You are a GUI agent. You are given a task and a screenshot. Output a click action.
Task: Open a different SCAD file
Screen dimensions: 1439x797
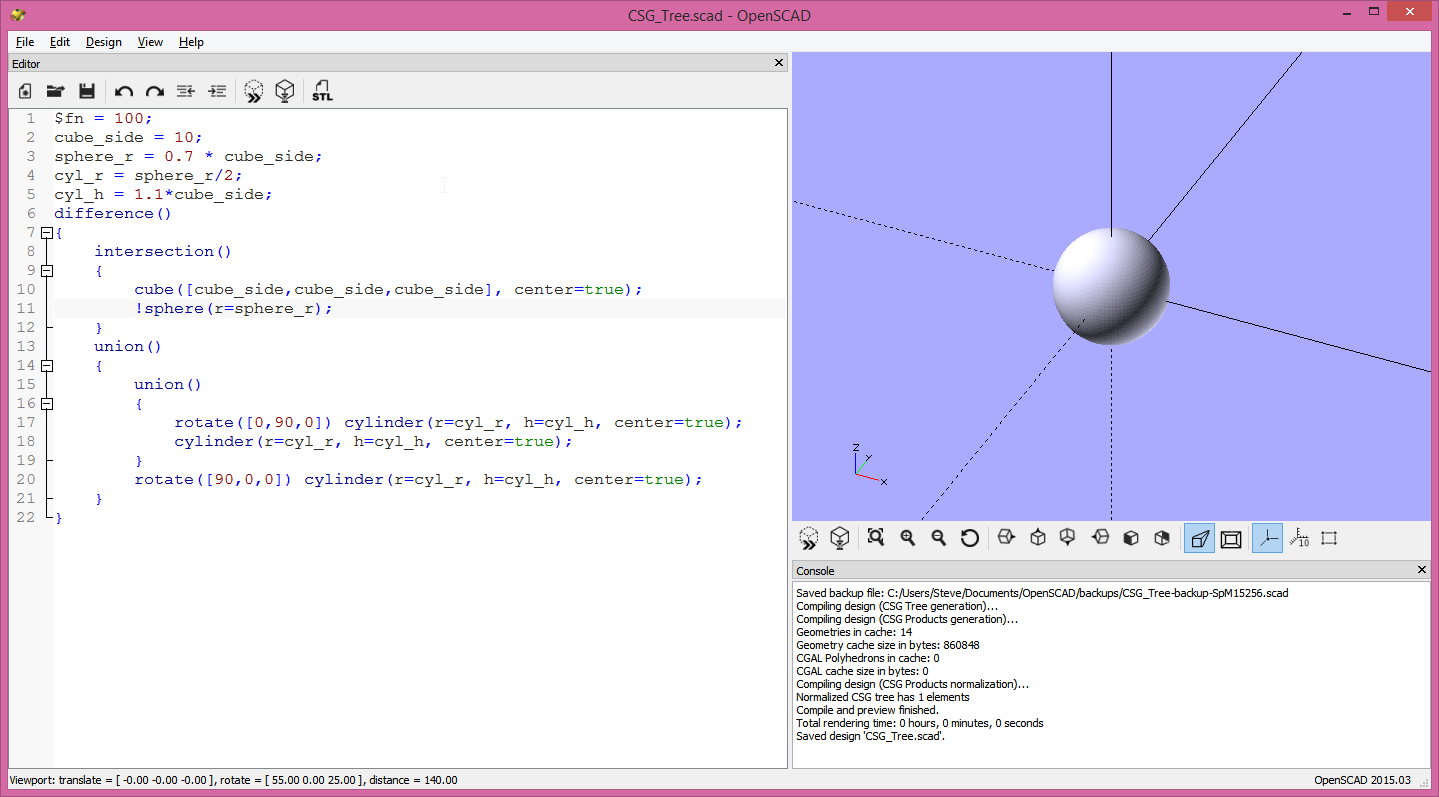pos(55,90)
